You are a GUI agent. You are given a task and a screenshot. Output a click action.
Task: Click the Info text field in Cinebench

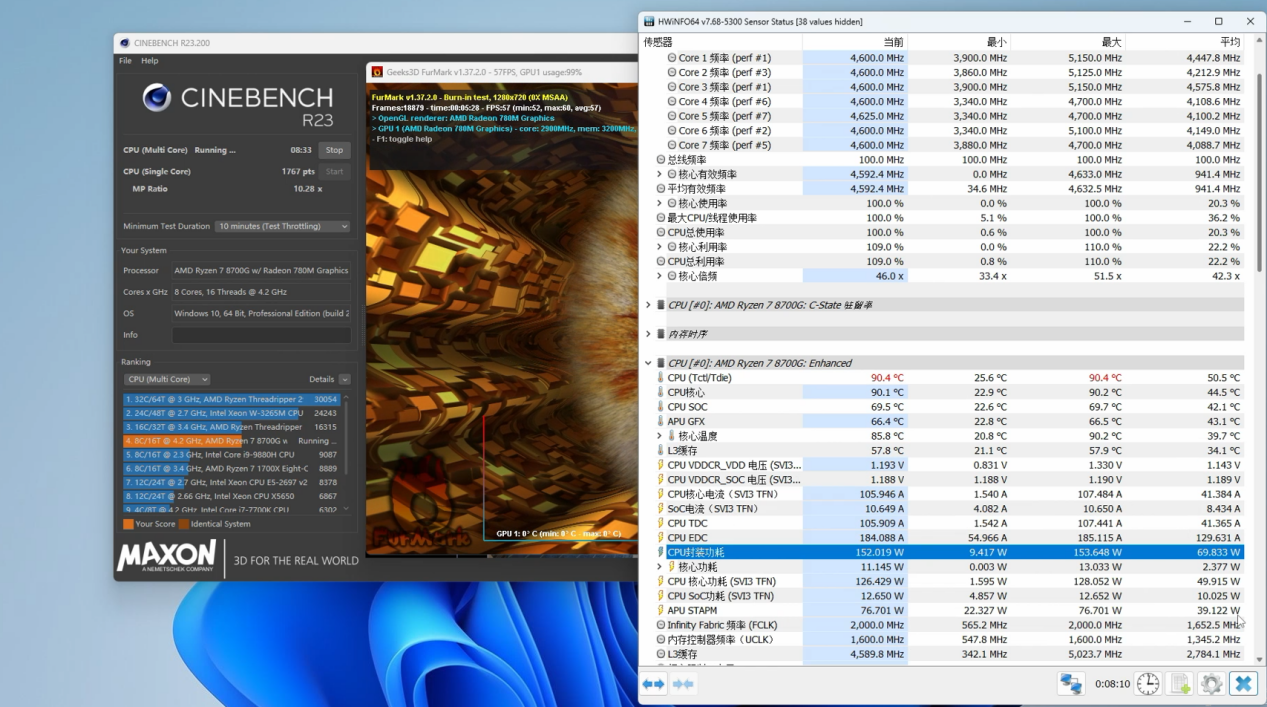point(261,335)
